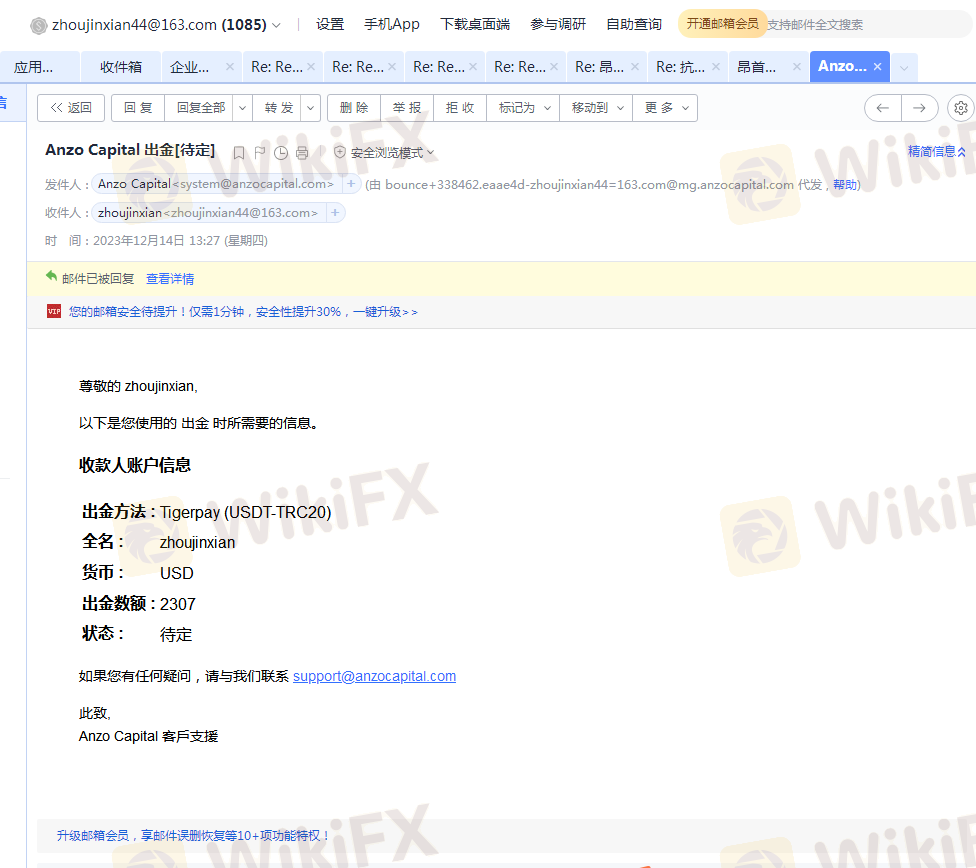Click the 删除 delete button
This screenshot has width=976, height=868.
(354, 108)
